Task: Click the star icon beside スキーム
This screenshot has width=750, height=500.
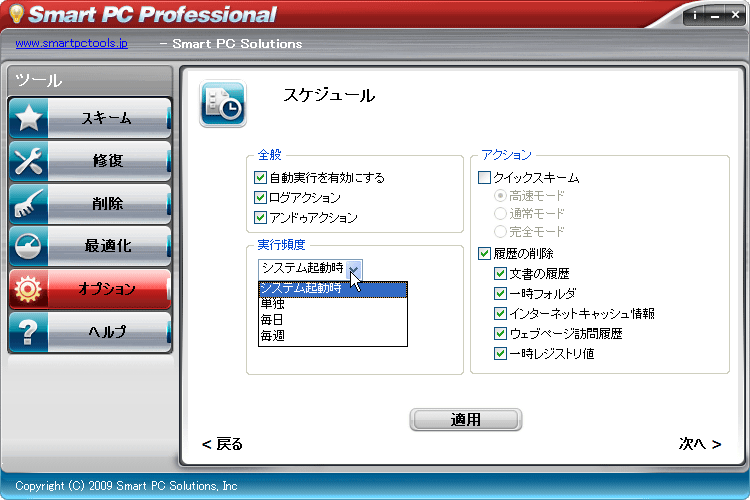Action: (x=29, y=118)
